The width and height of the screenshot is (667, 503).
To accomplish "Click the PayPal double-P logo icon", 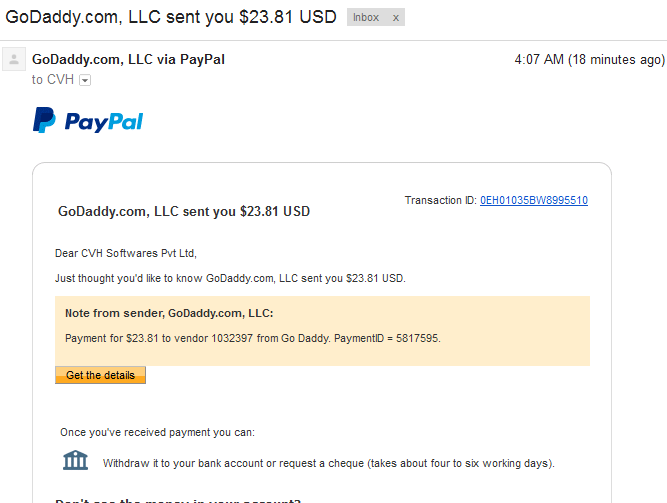I will (x=44, y=120).
